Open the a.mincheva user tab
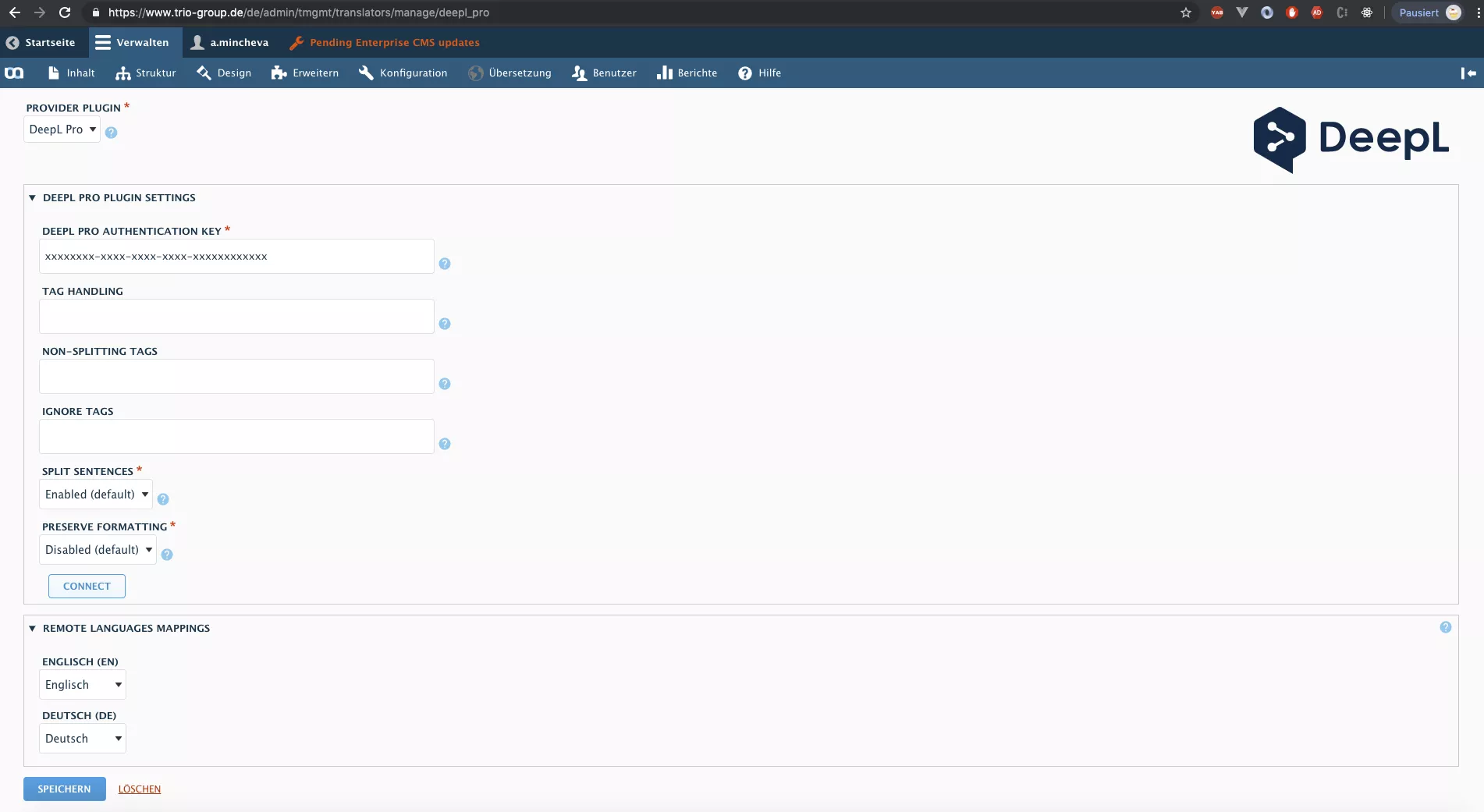This screenshot has width=1484, height=812. coord(230,42)
